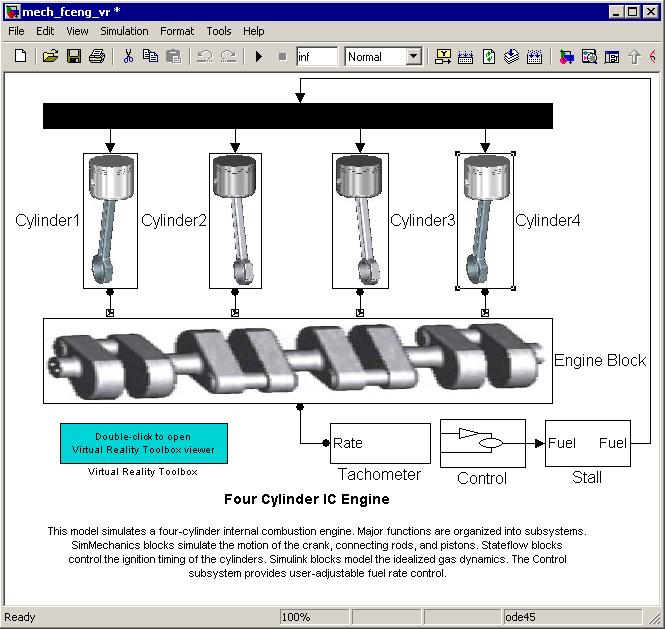The width and height of the screenshot is (665, 629).
Task: Print the model with the printer icon
Action: pos(97,56)
